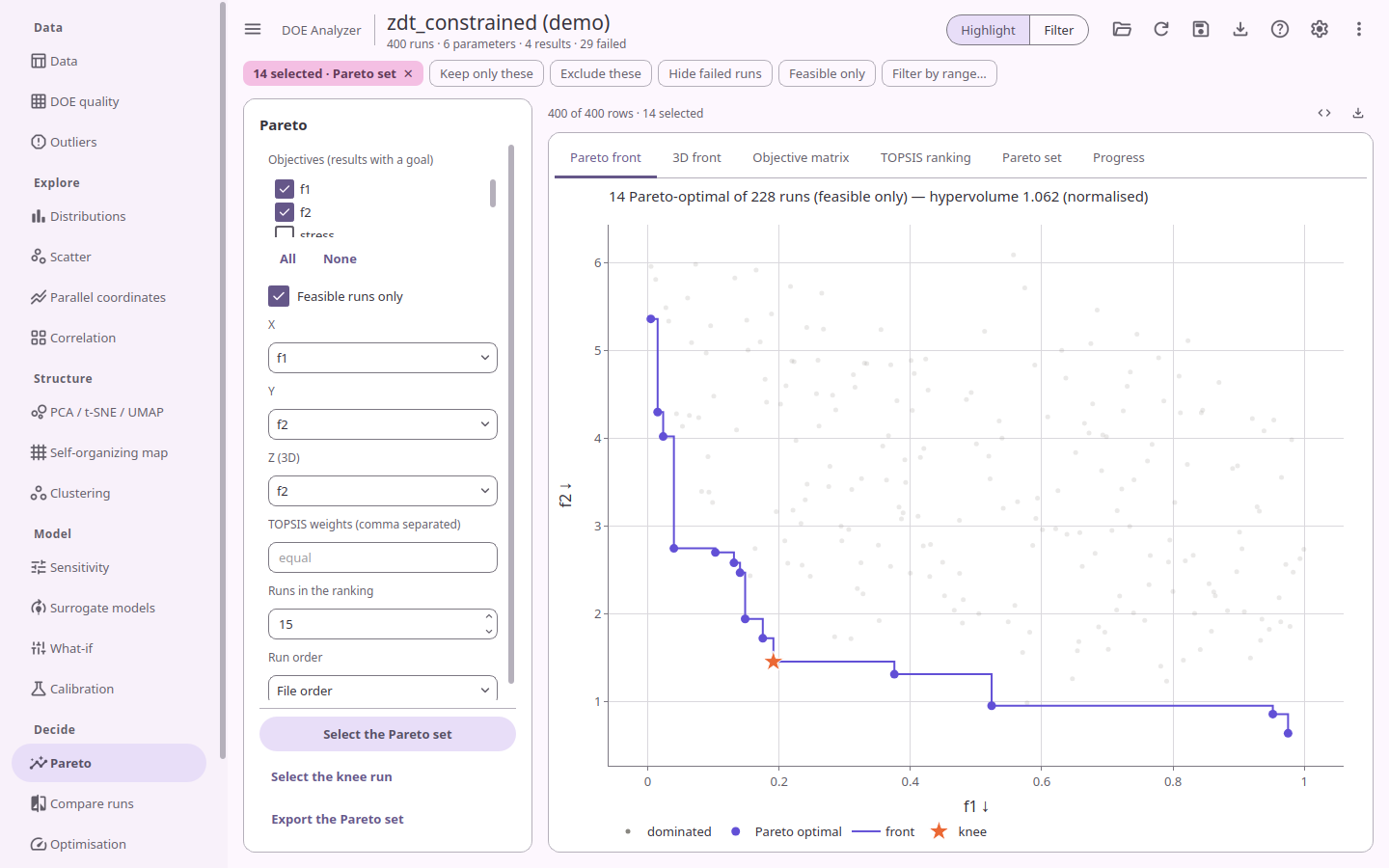This screenshot has width=1389, height=868.
Task: Open Compare runs page
Action: pos(109,803)
